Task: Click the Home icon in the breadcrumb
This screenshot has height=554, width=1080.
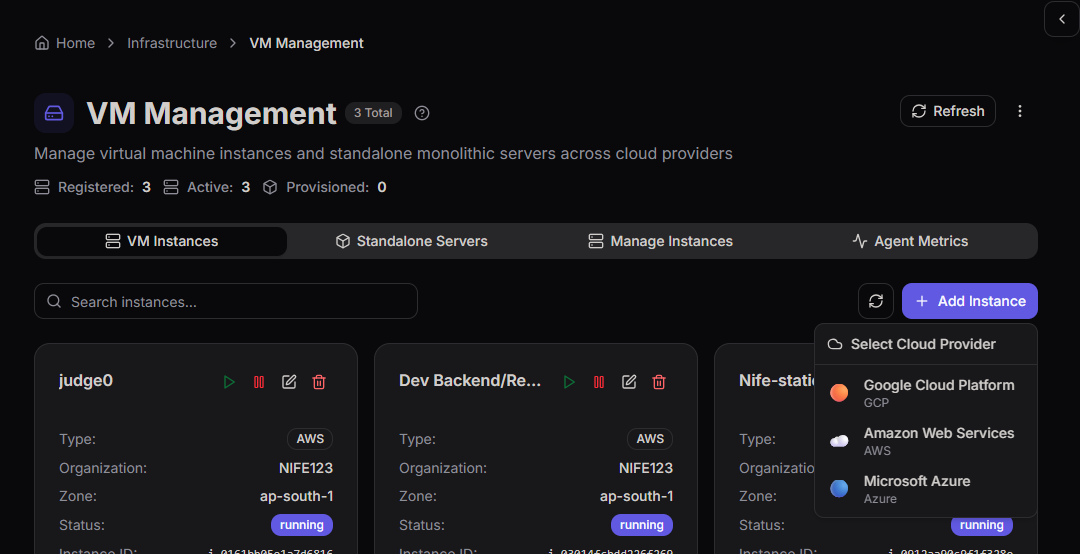Action: (x=42, y=43)
